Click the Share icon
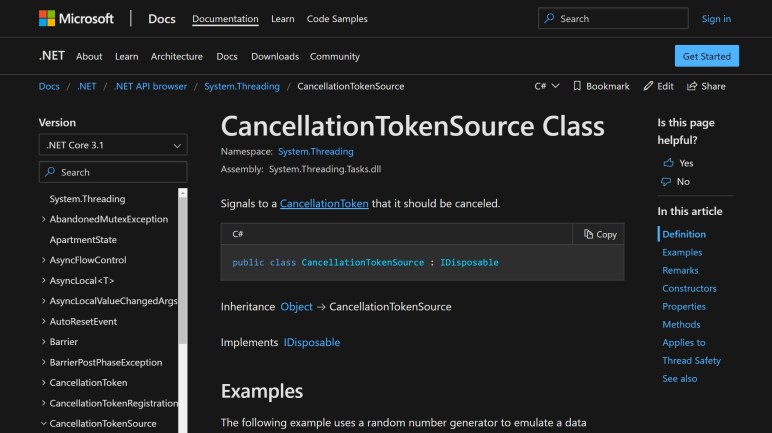 [x=692, y=86]
